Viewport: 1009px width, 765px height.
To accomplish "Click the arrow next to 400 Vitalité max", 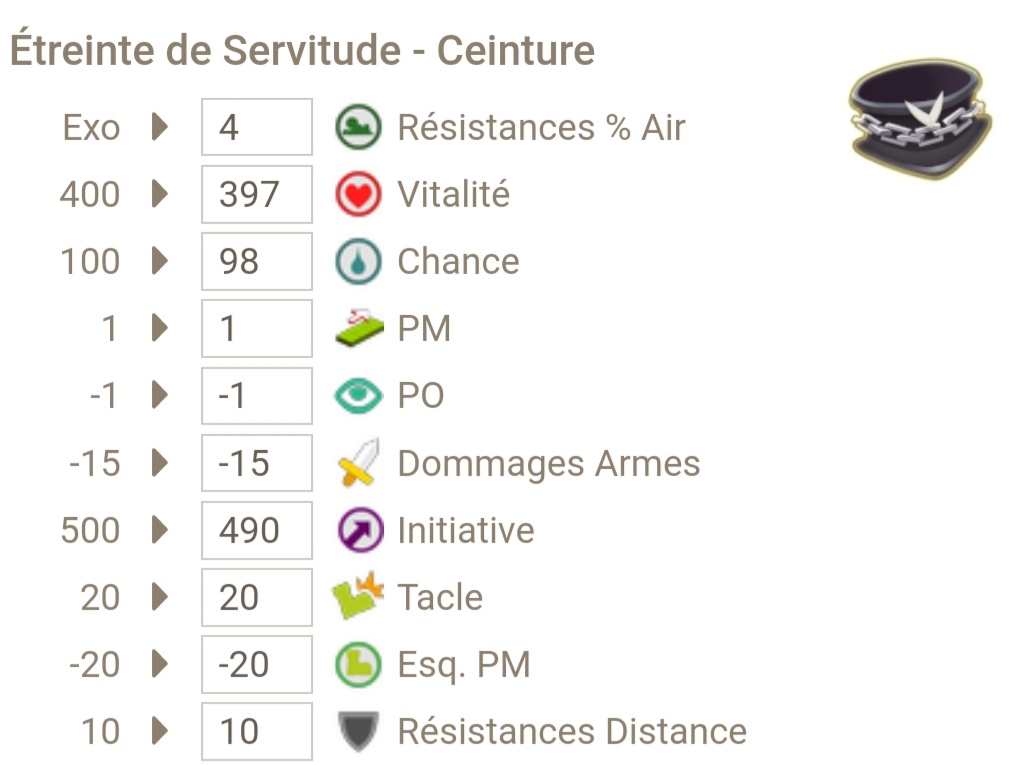I will click(160, 194).
